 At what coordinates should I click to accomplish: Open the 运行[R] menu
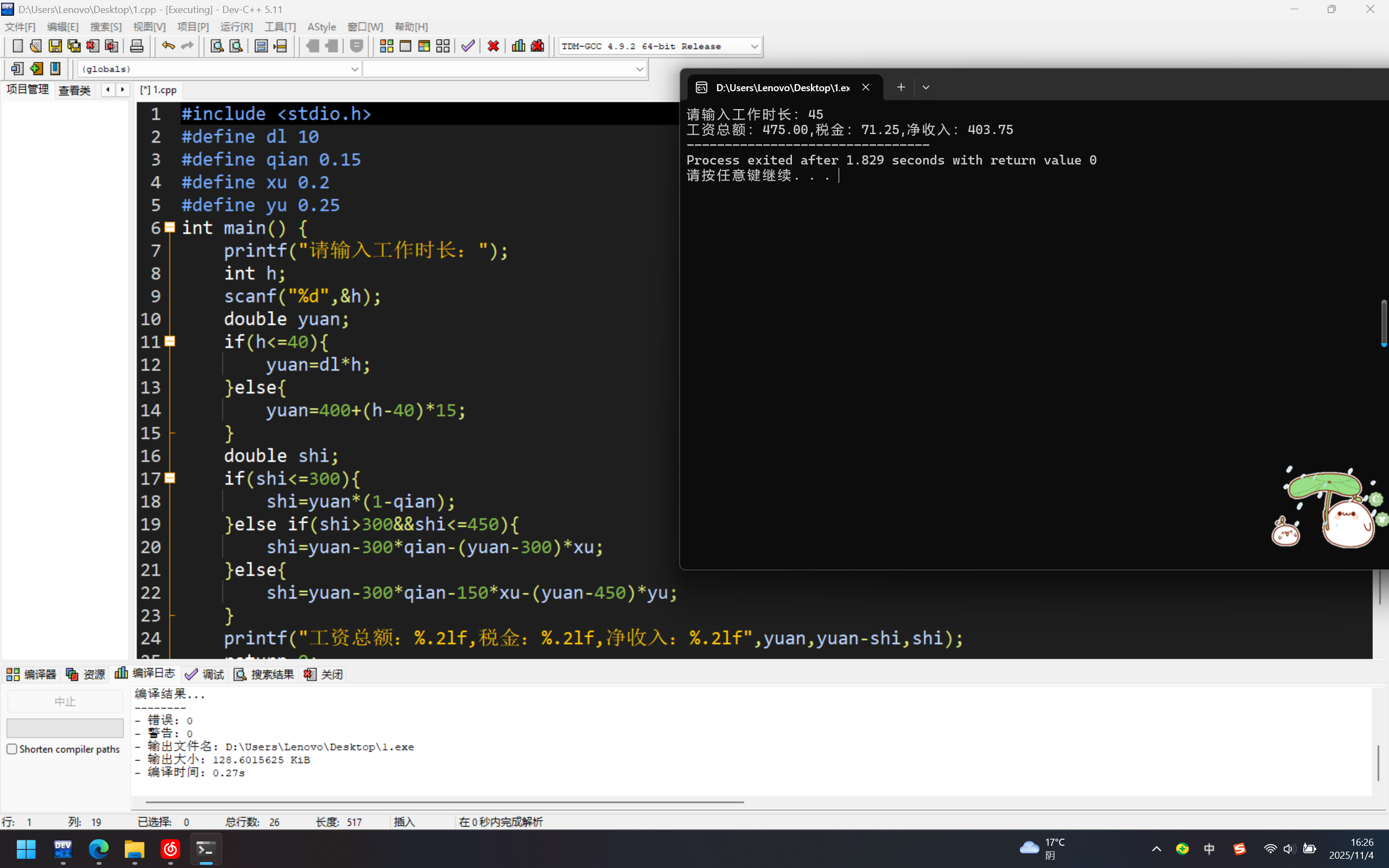(236, 27)
